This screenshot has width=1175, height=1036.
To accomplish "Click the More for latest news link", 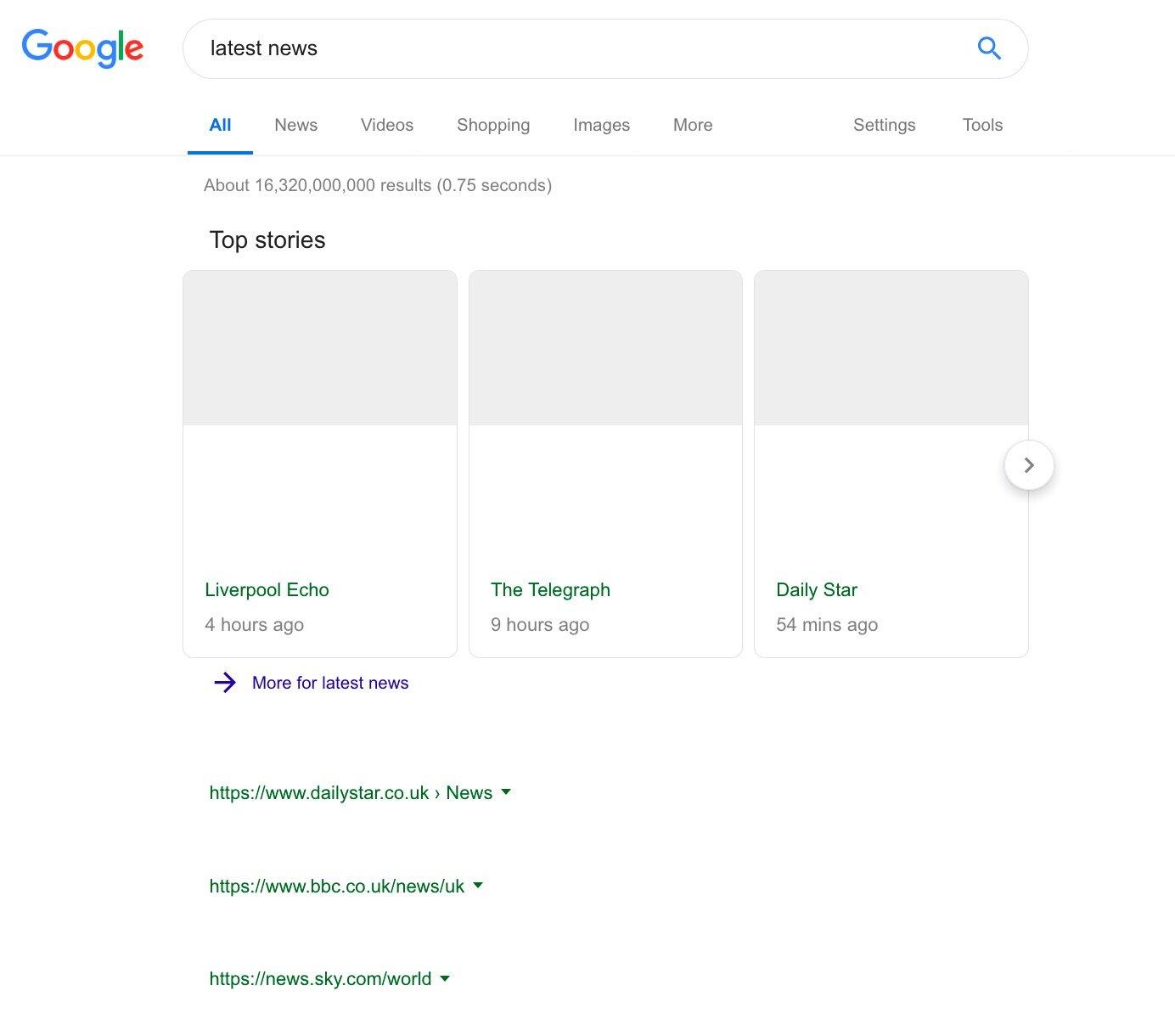I will [x=330, y=683].
